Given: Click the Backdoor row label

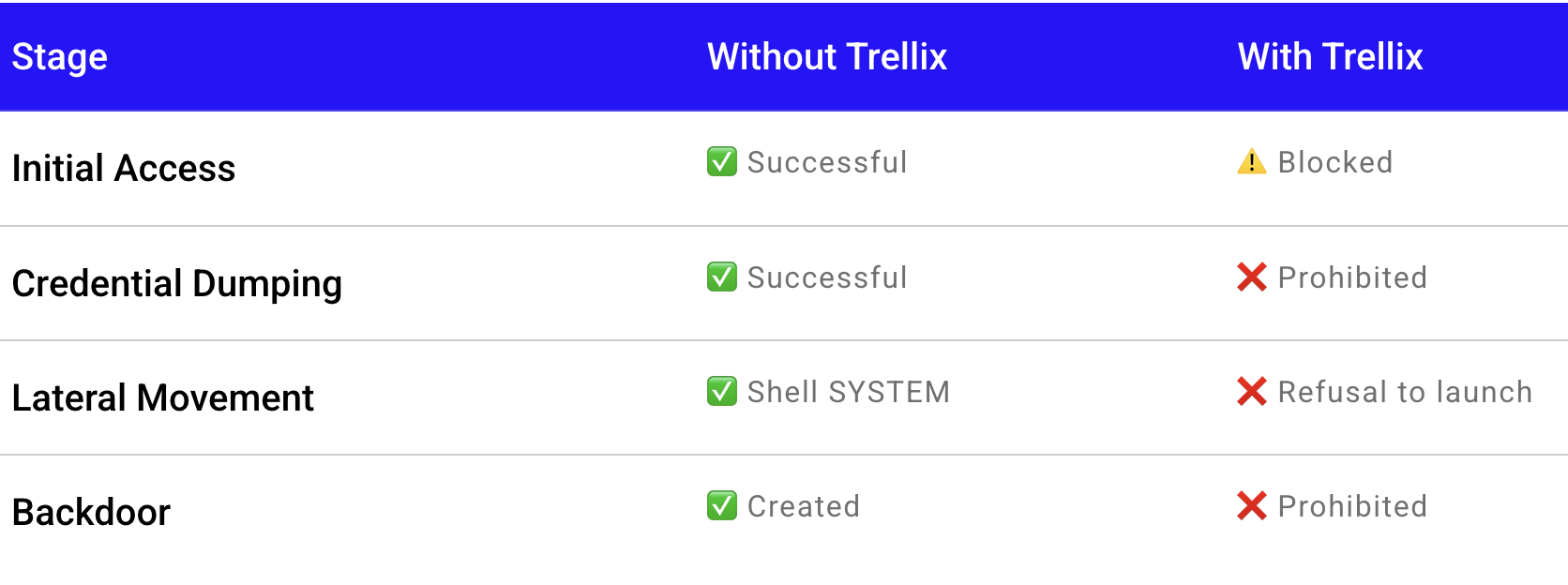Looking at the screenshot, I should click(92, 513).
